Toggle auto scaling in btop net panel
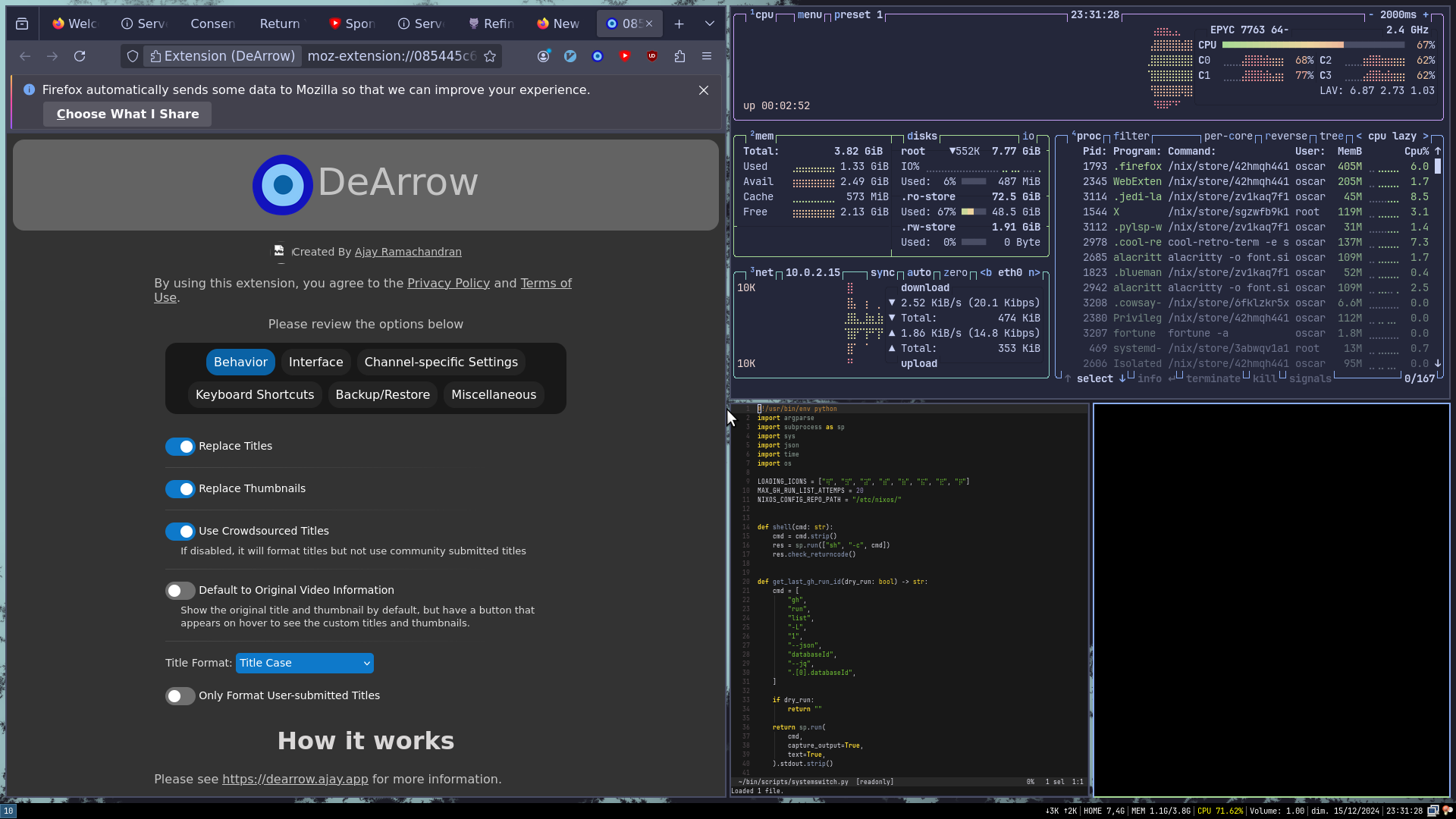The height and width of the screenshot is (819, 1456). [x=919, y=272]
